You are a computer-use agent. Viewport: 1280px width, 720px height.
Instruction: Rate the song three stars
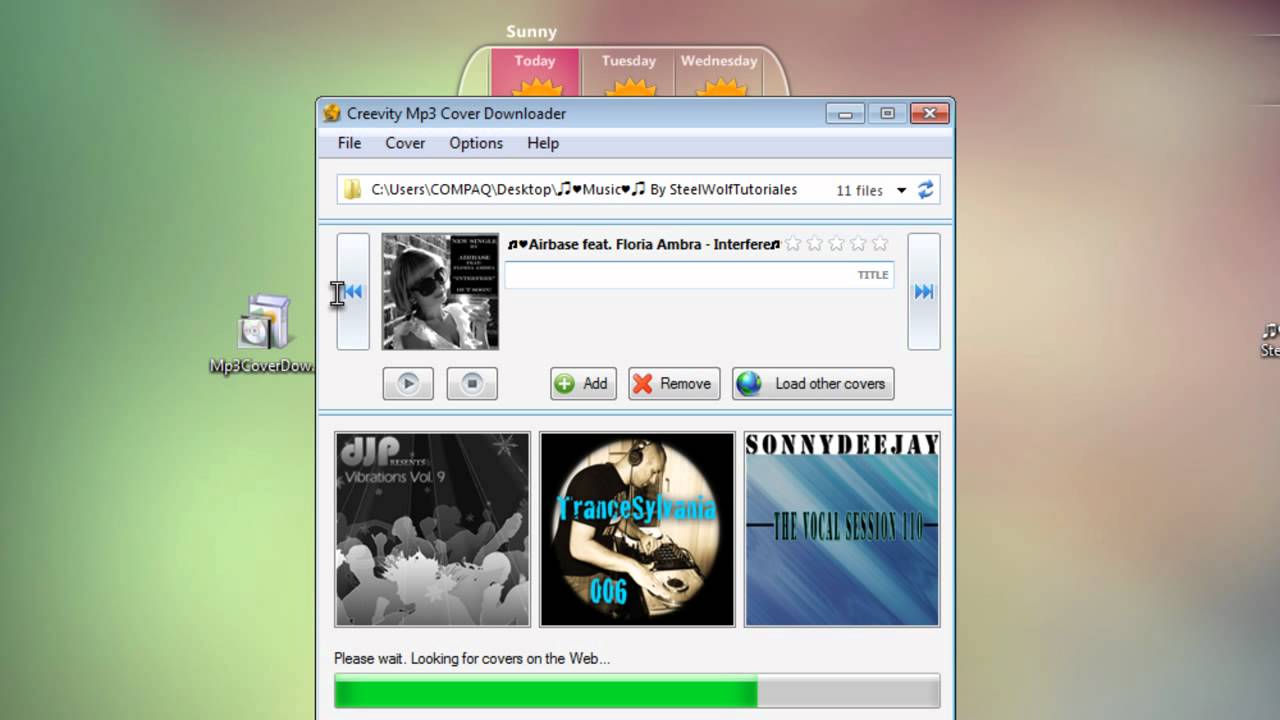pyautogui.click(x=836, y=243)
